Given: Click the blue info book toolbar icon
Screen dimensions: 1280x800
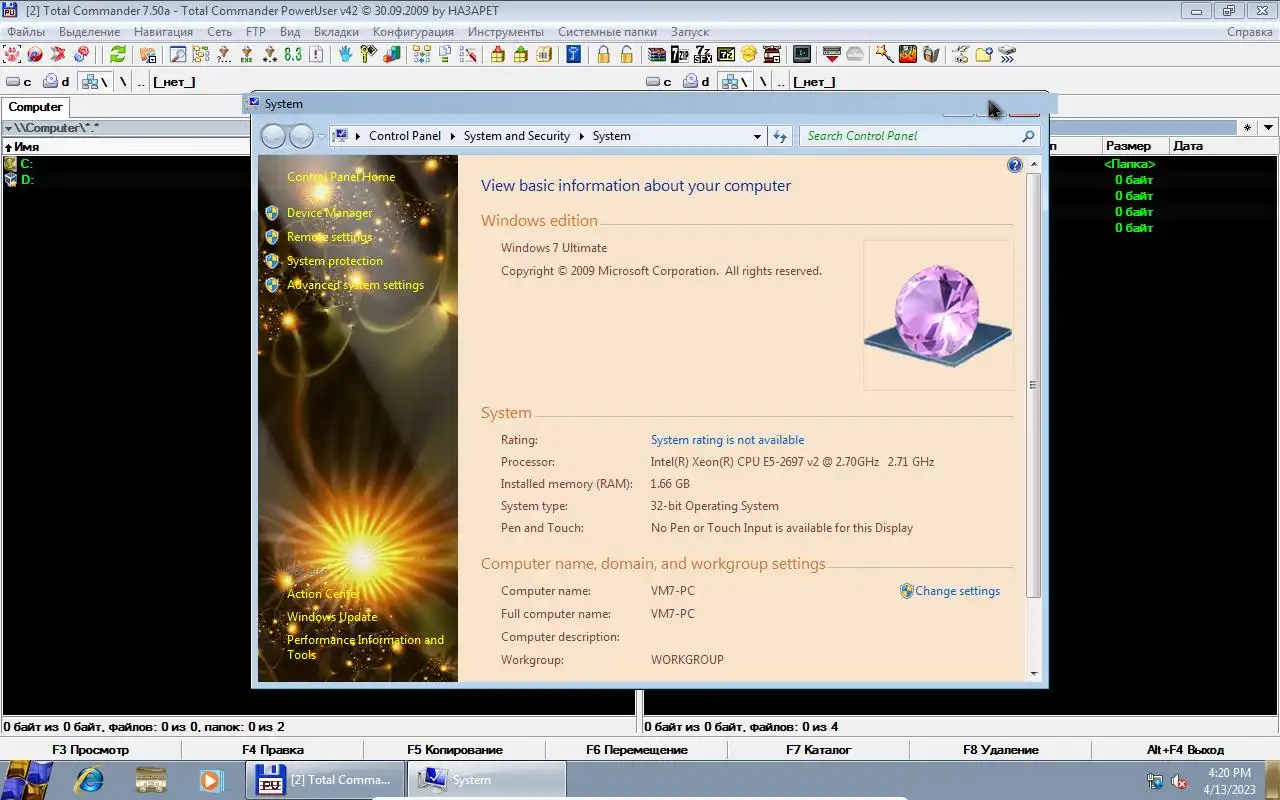Looking at the screenshot, I should [573, 54].
